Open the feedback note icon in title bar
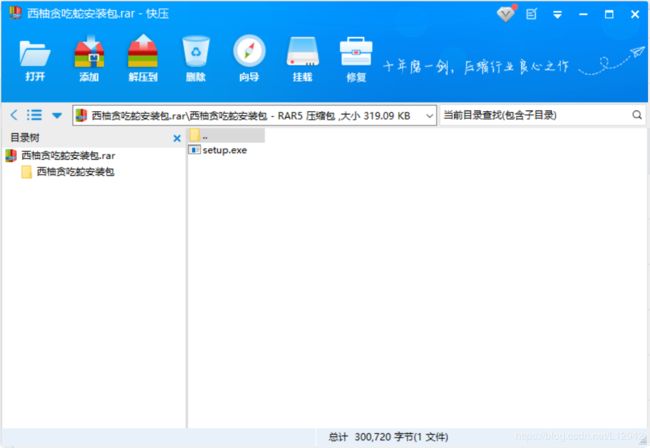The height and width of the screenshot is (448, 650). pos(531,15)
